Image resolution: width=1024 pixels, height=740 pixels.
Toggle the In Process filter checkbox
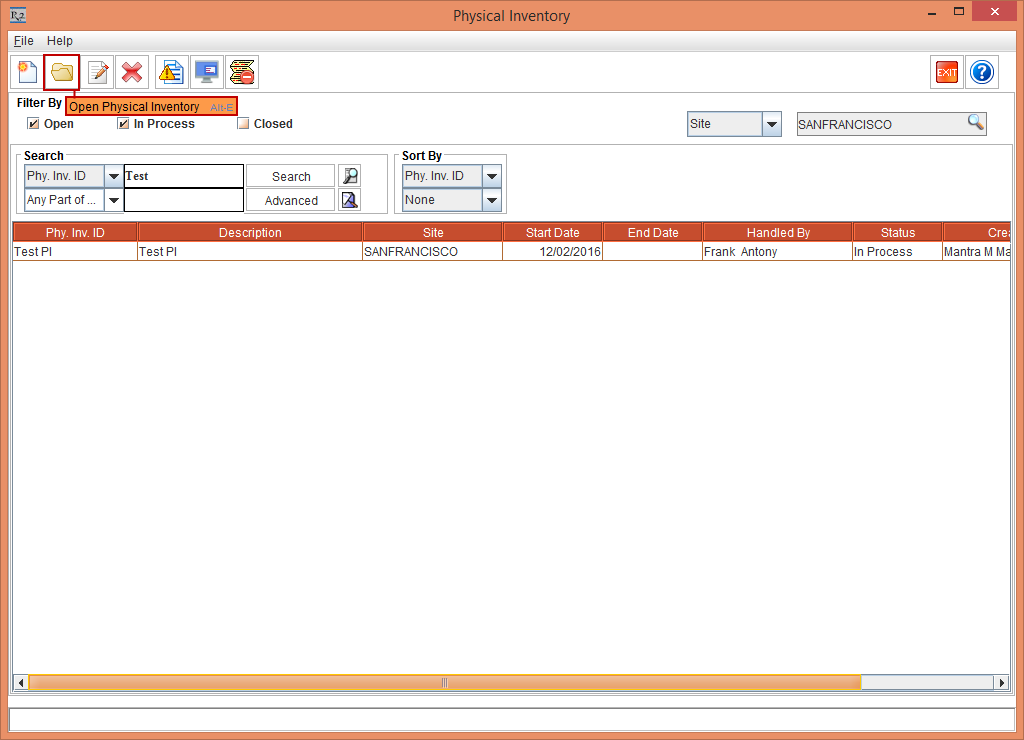coord(123,124)
